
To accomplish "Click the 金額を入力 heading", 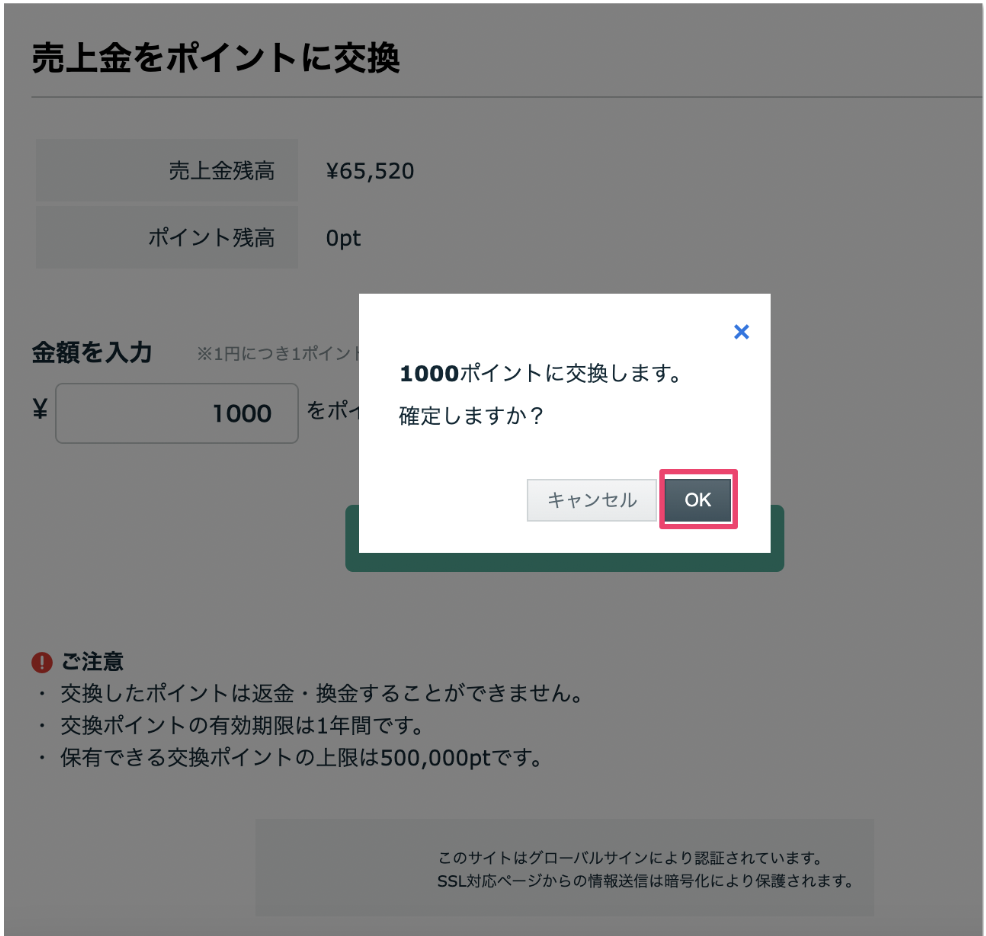I will [x=92, y=352].
